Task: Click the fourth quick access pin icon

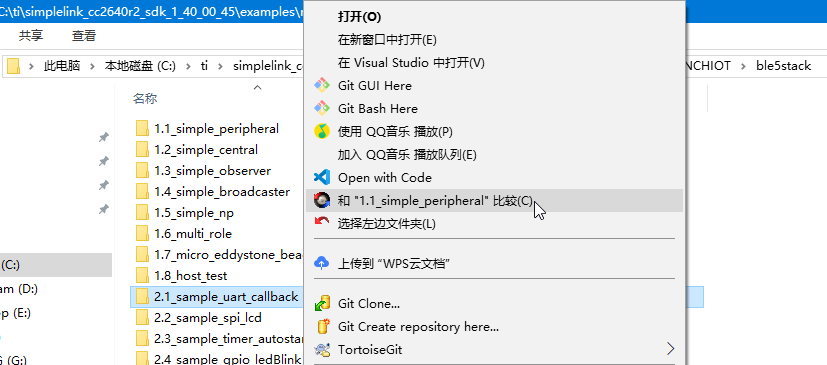Action: coord(104,209)
